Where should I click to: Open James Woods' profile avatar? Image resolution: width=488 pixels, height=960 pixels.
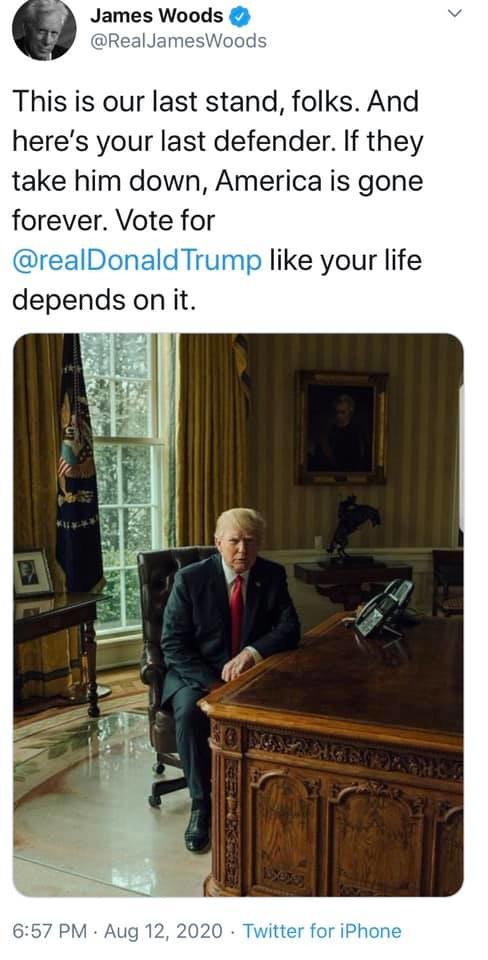(x=44, y=29)
